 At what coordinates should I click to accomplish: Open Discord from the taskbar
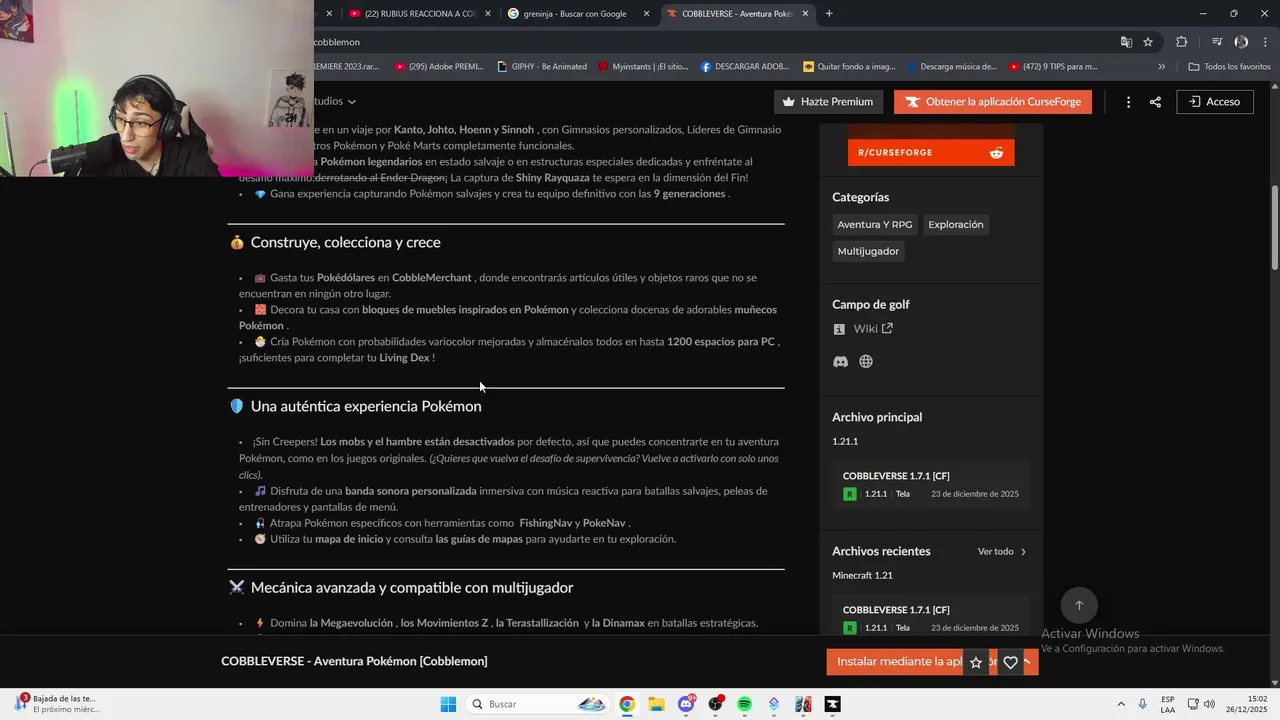coord(686,704)
